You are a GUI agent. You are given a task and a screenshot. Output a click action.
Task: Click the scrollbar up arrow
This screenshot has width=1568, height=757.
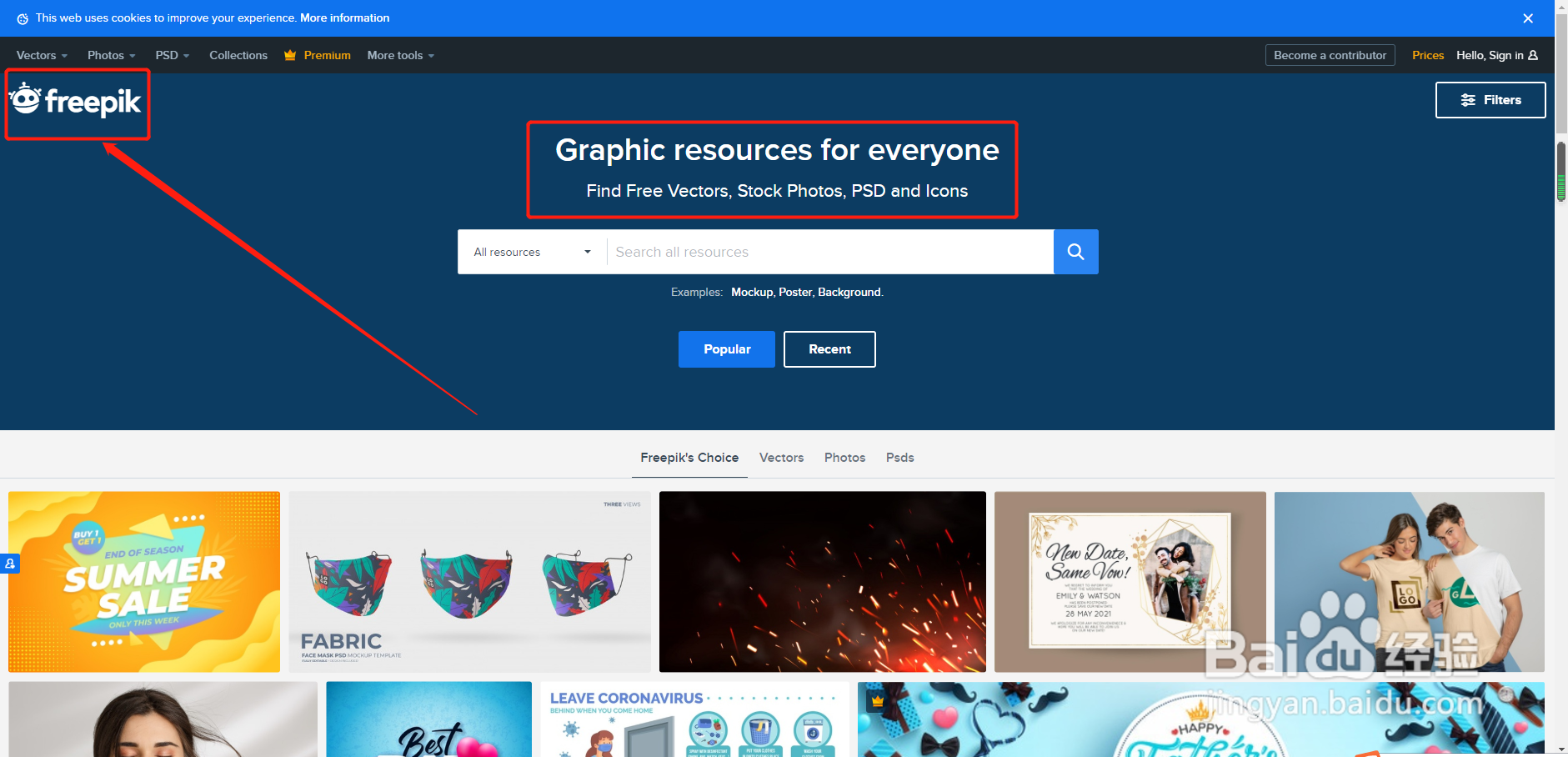pos(1561,6)
